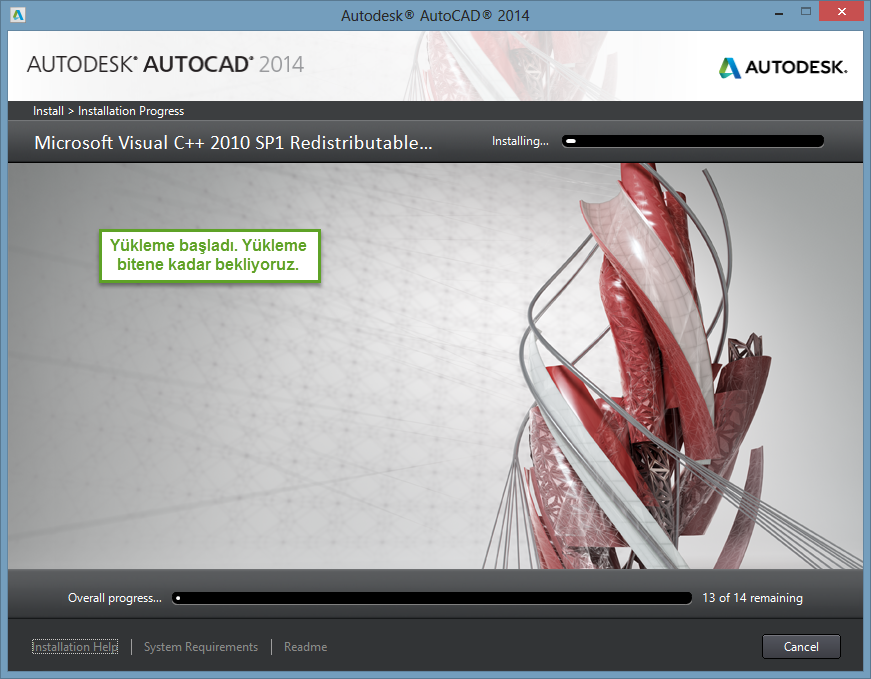Open the Readme link

pyautogui.click(x=306, y=647)
